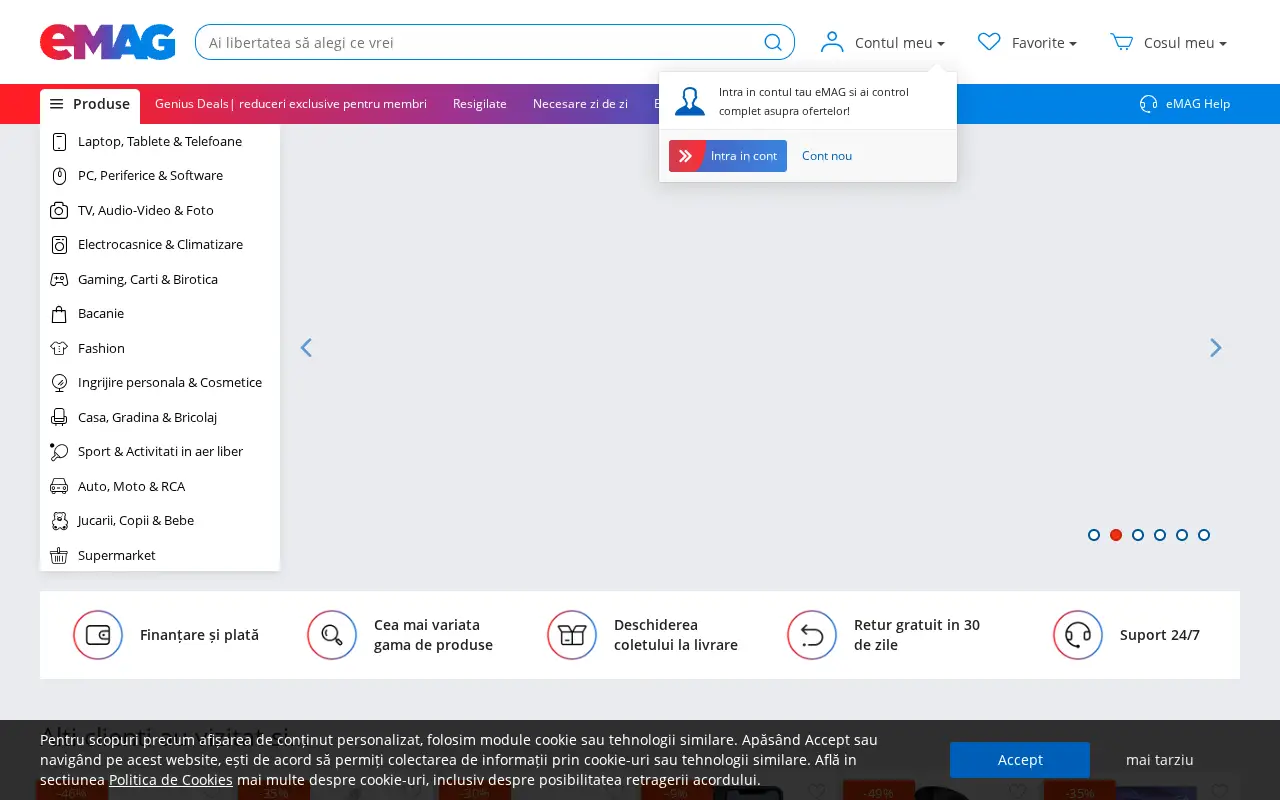
Task: Click the mouse icon for PC, Periferice & Software
Action: coord(59,176)
